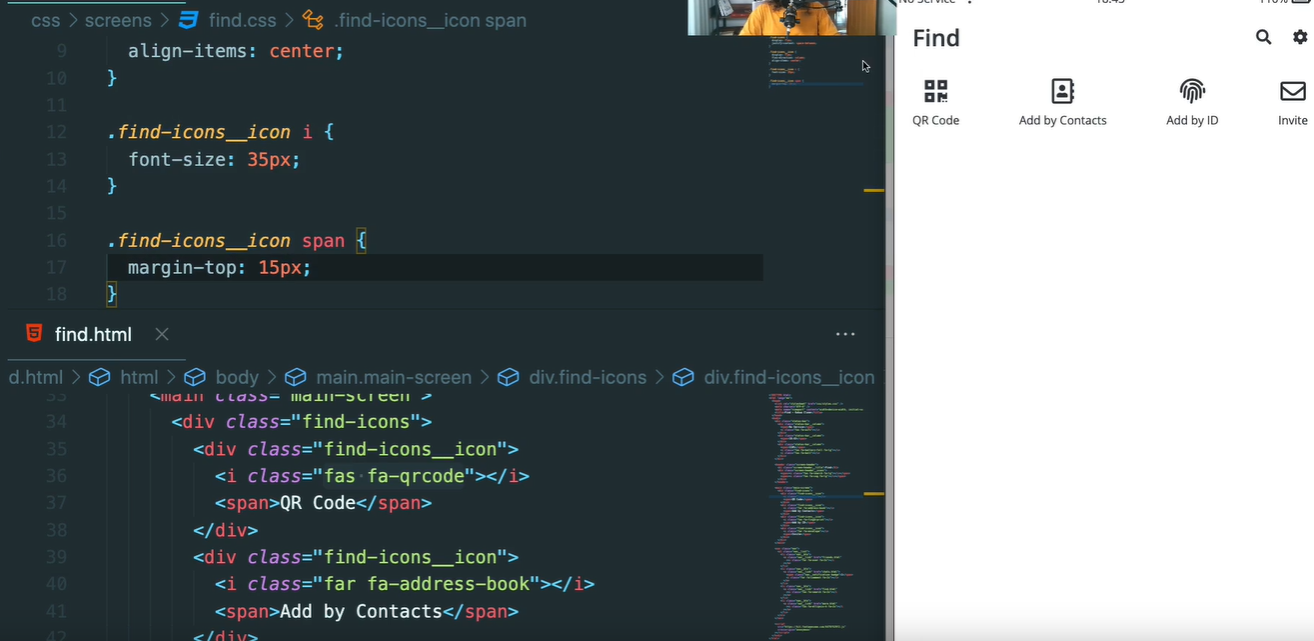Close the find.html editor tab
This screenshot has height=641, width=1314.
click(x=162, y=334)
